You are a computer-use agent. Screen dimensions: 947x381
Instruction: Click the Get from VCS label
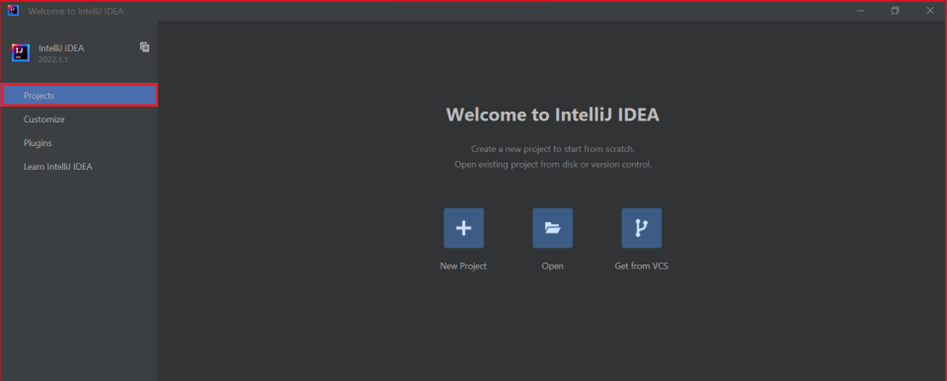(x=641, y=266)
